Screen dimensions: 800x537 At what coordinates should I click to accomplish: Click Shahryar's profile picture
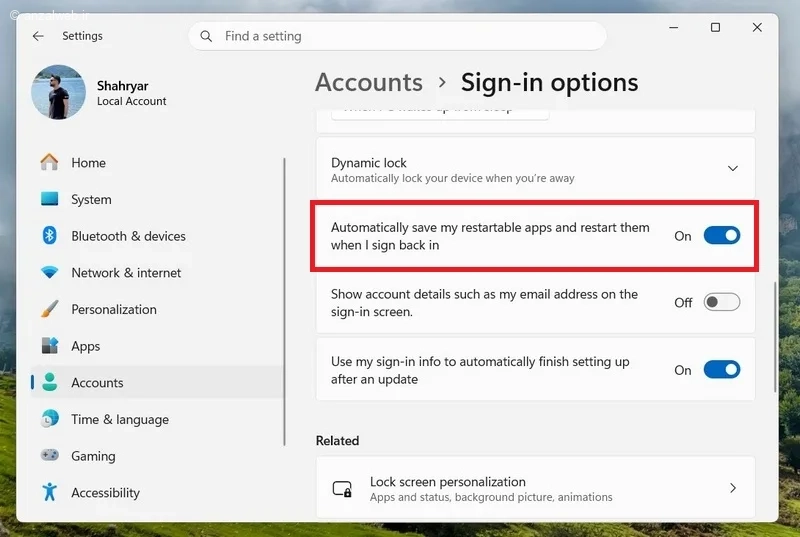(x=59, y=92)
